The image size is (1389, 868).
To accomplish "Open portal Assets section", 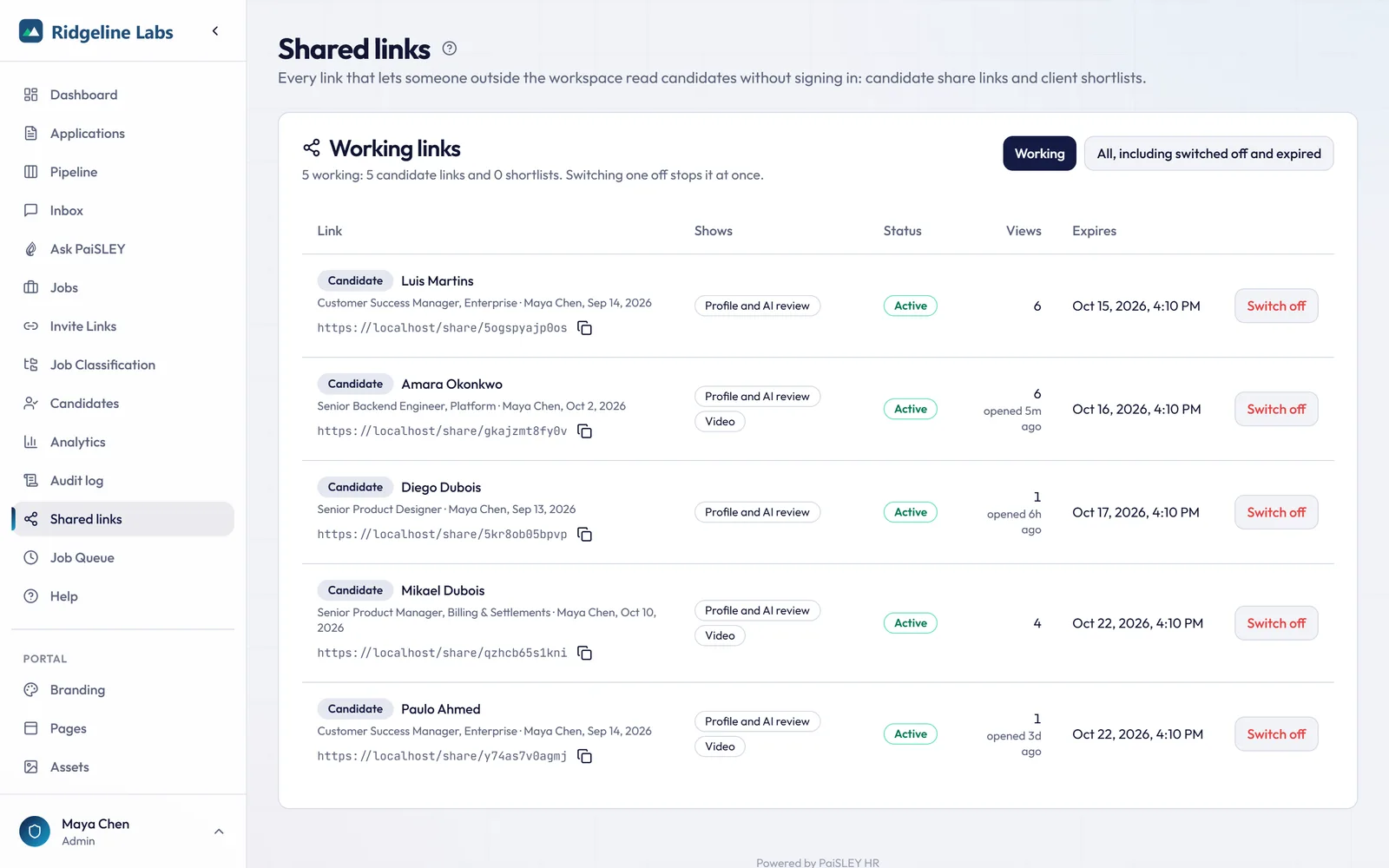I will [123, 767].
